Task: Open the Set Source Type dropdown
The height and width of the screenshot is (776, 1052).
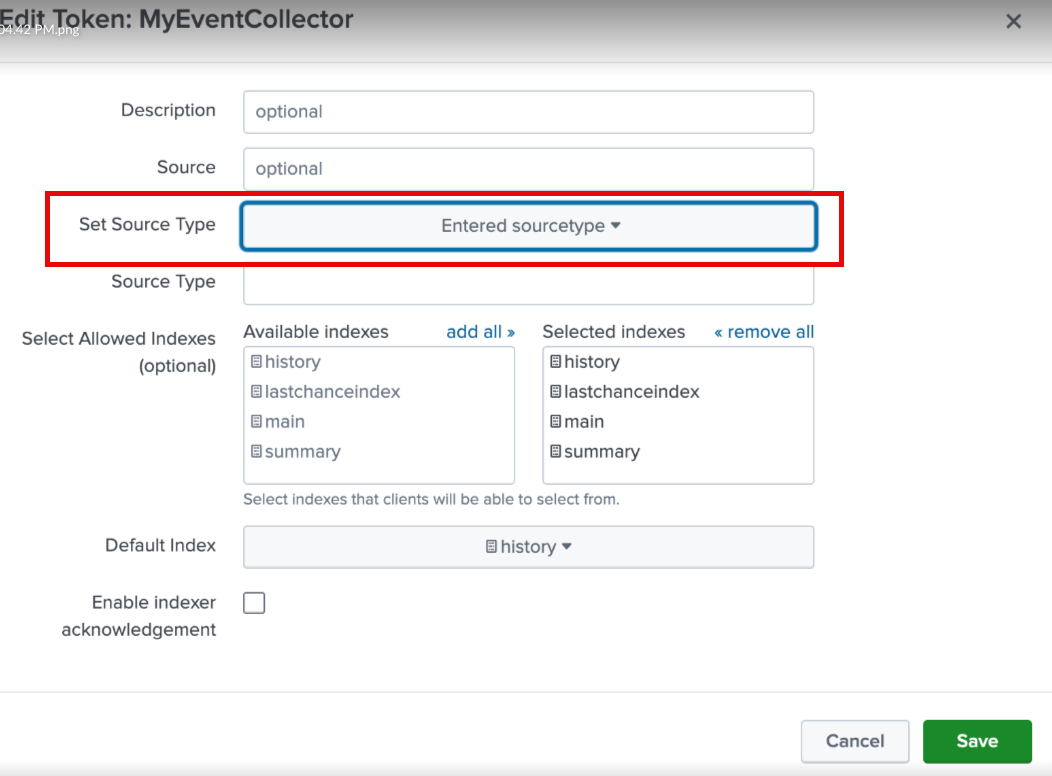Action: (x=529, y=226)
